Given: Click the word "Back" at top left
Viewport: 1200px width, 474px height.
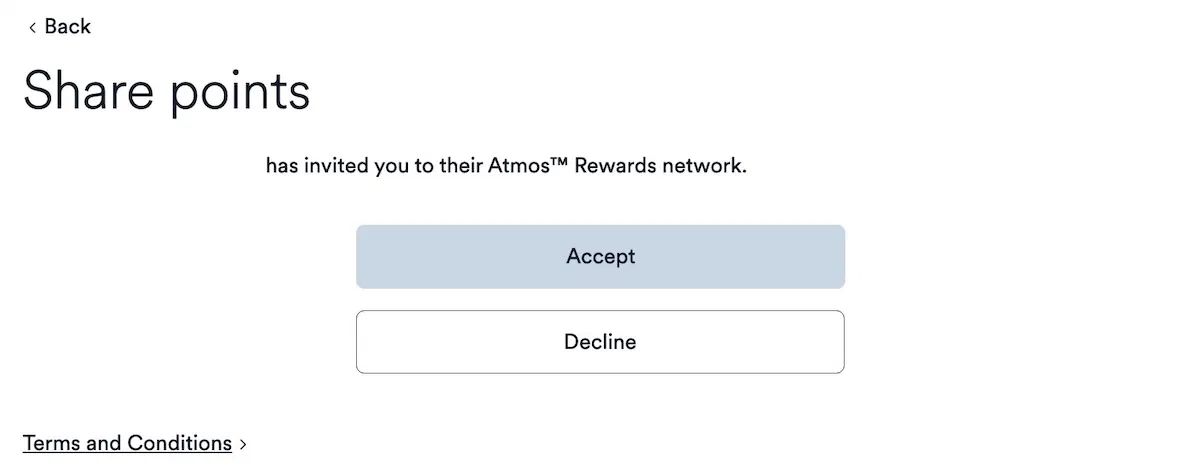Looking at the screenshot, I should pyautogui.click(x=68, y=27).
